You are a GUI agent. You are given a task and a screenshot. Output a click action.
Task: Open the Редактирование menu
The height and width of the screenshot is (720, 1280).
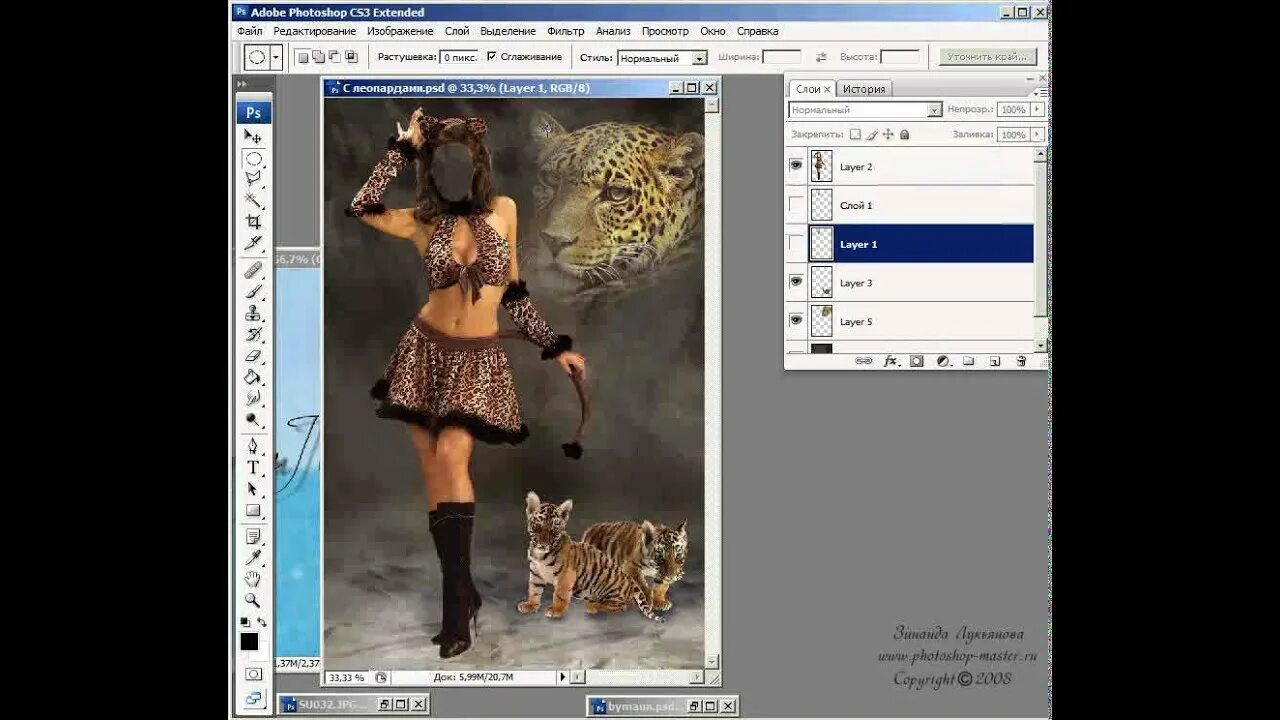point(315,31)
